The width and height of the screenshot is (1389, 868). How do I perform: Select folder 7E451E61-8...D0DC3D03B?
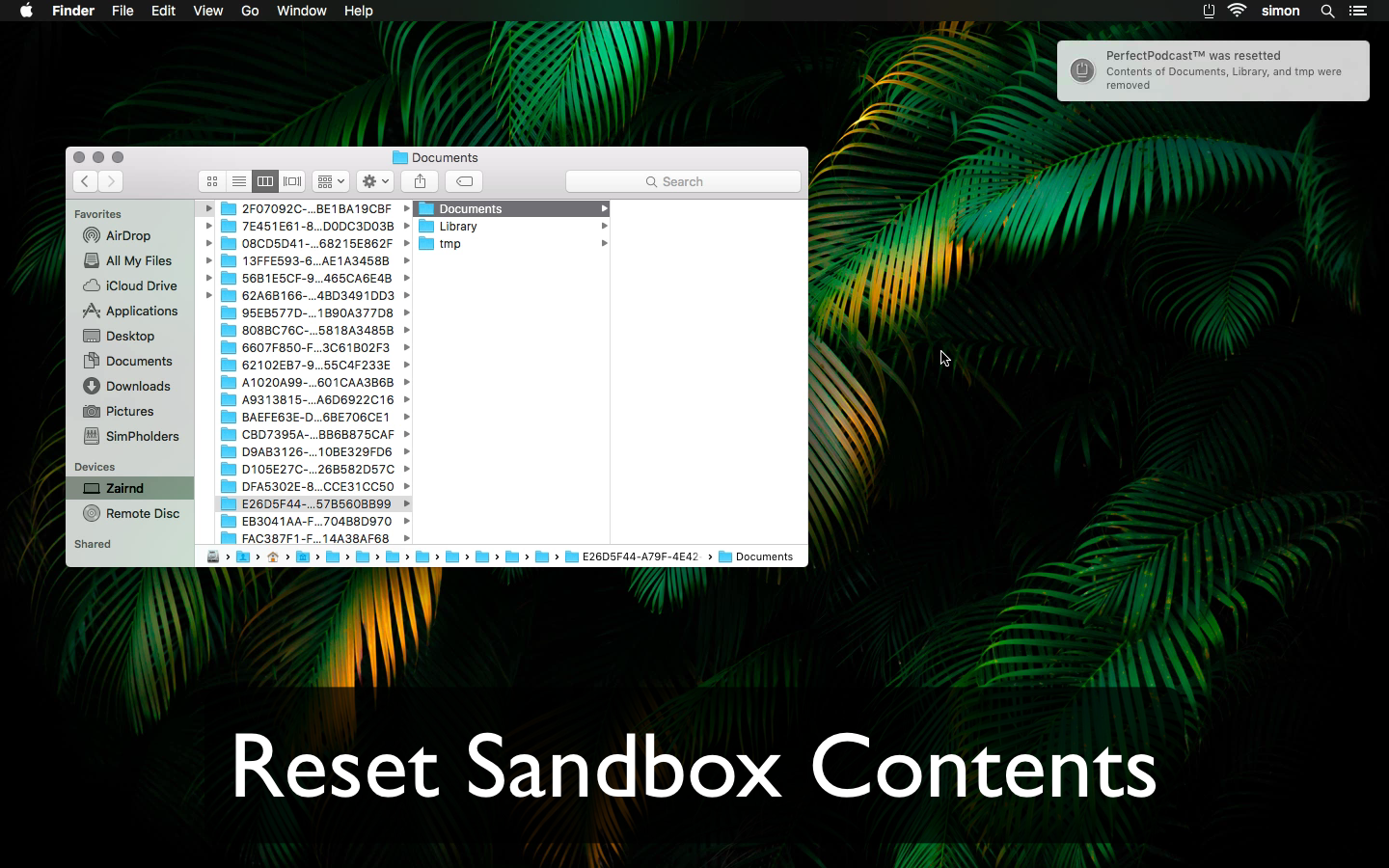313,226
